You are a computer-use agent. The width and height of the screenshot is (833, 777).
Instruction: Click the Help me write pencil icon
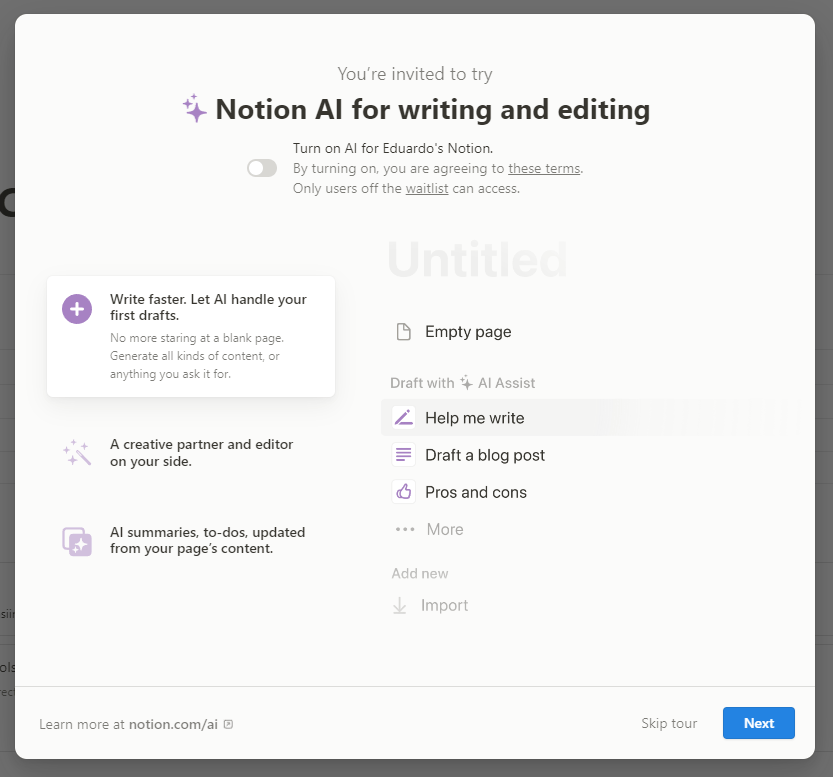click(403, 418)
